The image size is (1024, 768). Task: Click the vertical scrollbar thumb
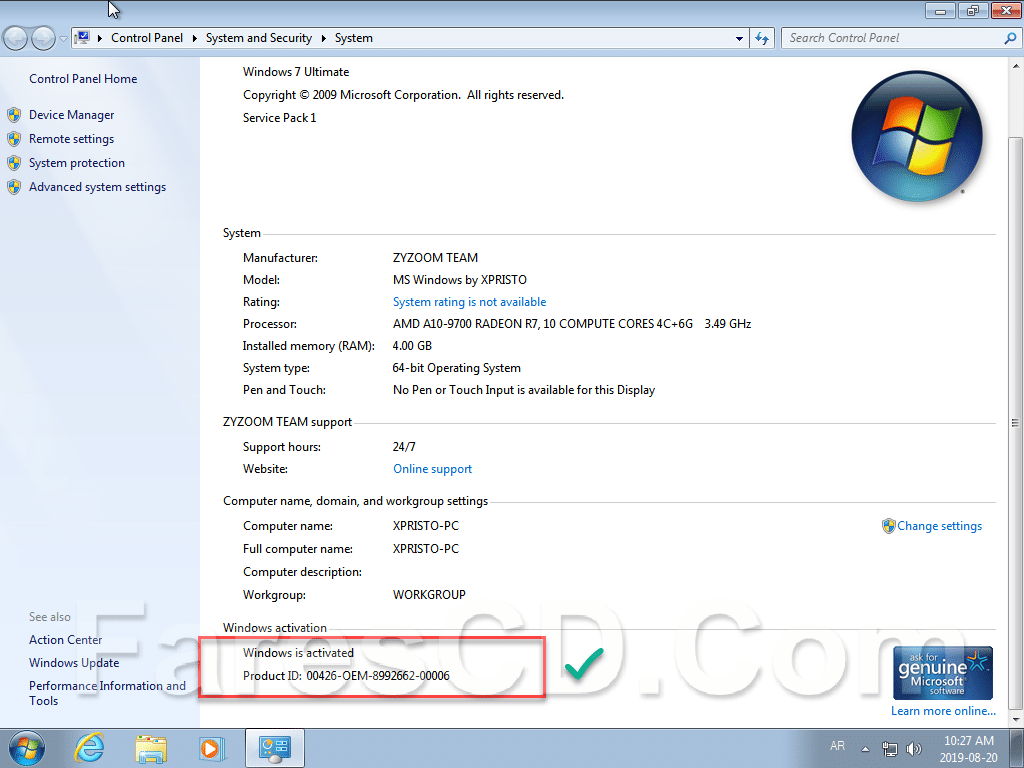coord(1016,423)
